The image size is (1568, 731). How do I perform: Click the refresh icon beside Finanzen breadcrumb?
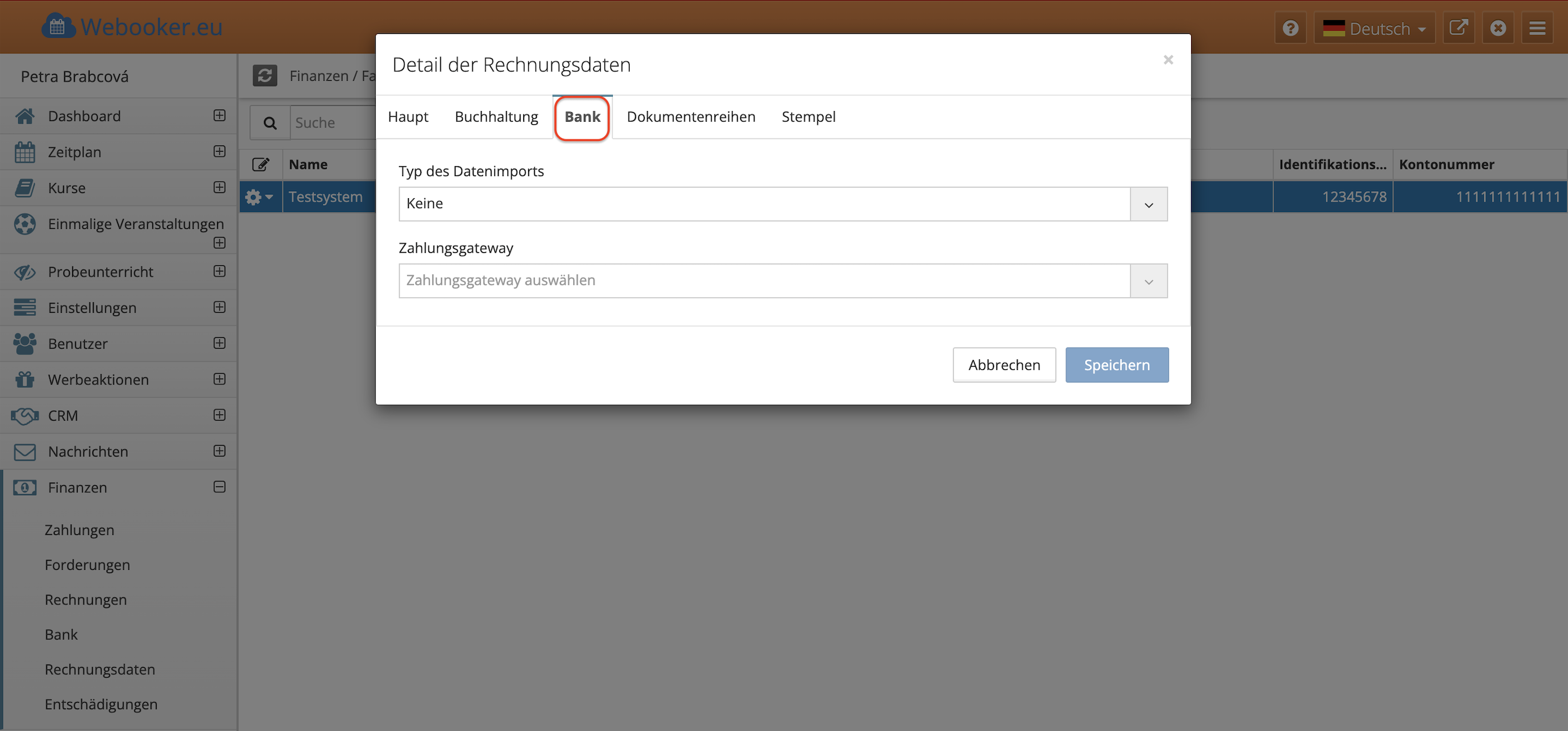(x=265, y=76)
